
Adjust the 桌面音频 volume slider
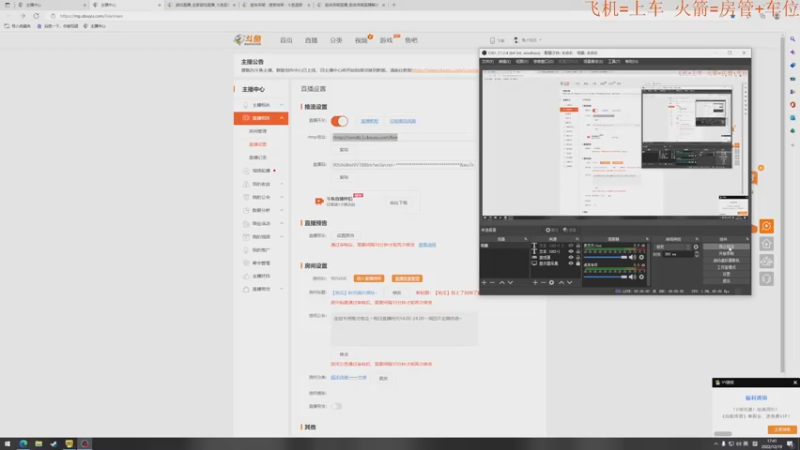(605, 277)
